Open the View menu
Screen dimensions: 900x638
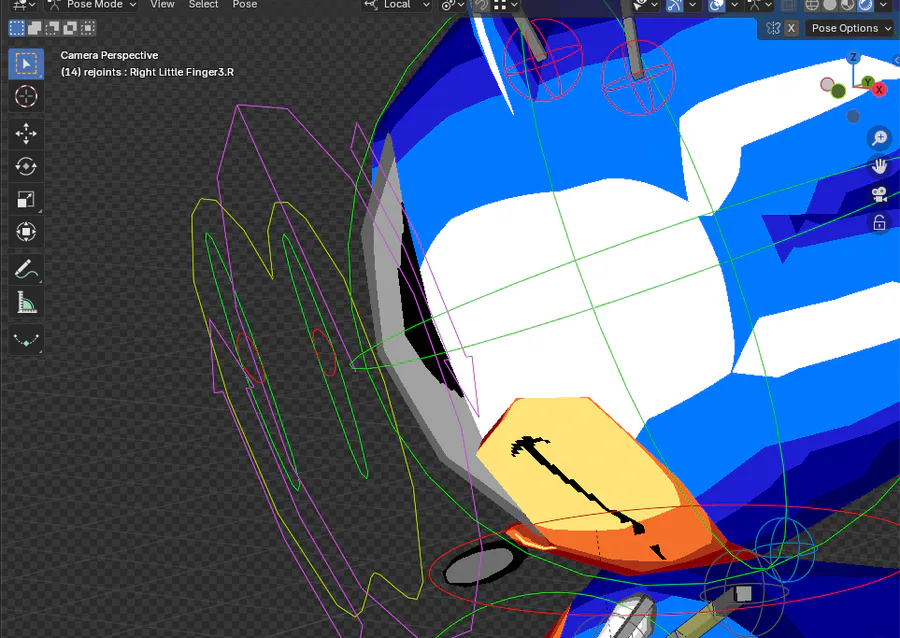tap(162, 5)
